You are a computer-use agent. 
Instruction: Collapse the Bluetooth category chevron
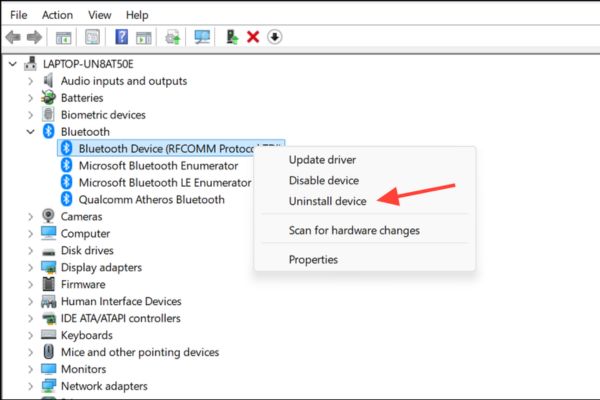tap(30, 132)
